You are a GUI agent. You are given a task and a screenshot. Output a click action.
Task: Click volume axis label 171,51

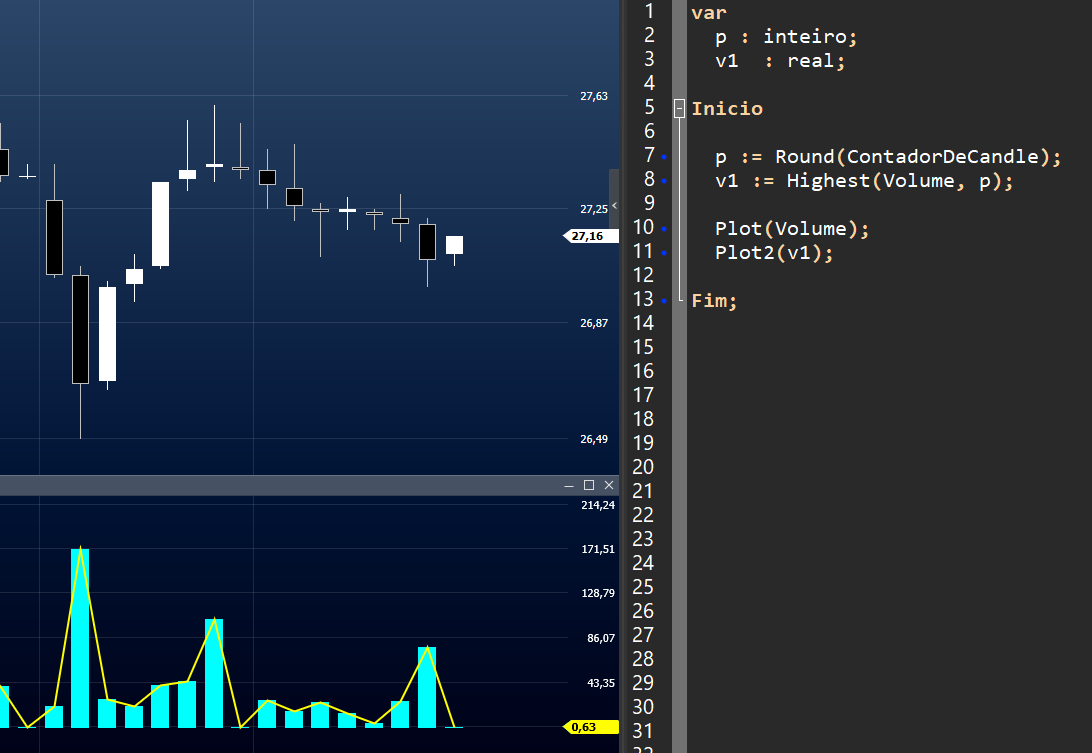click(598, 549)
